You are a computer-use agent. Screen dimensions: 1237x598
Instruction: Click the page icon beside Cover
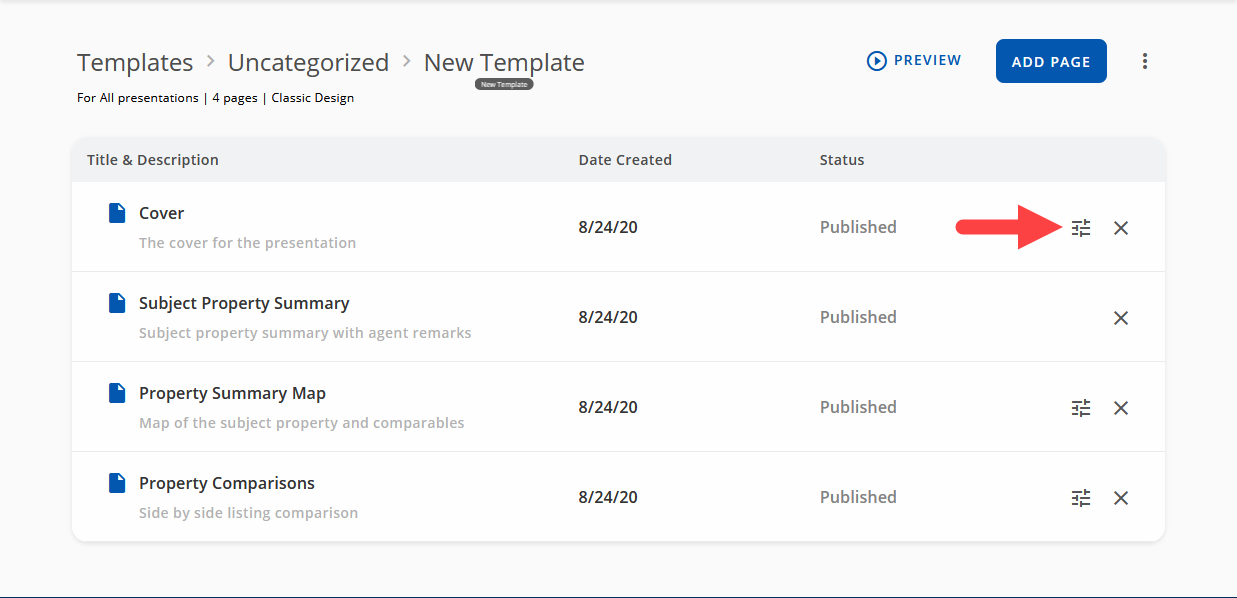pos(116,212)
